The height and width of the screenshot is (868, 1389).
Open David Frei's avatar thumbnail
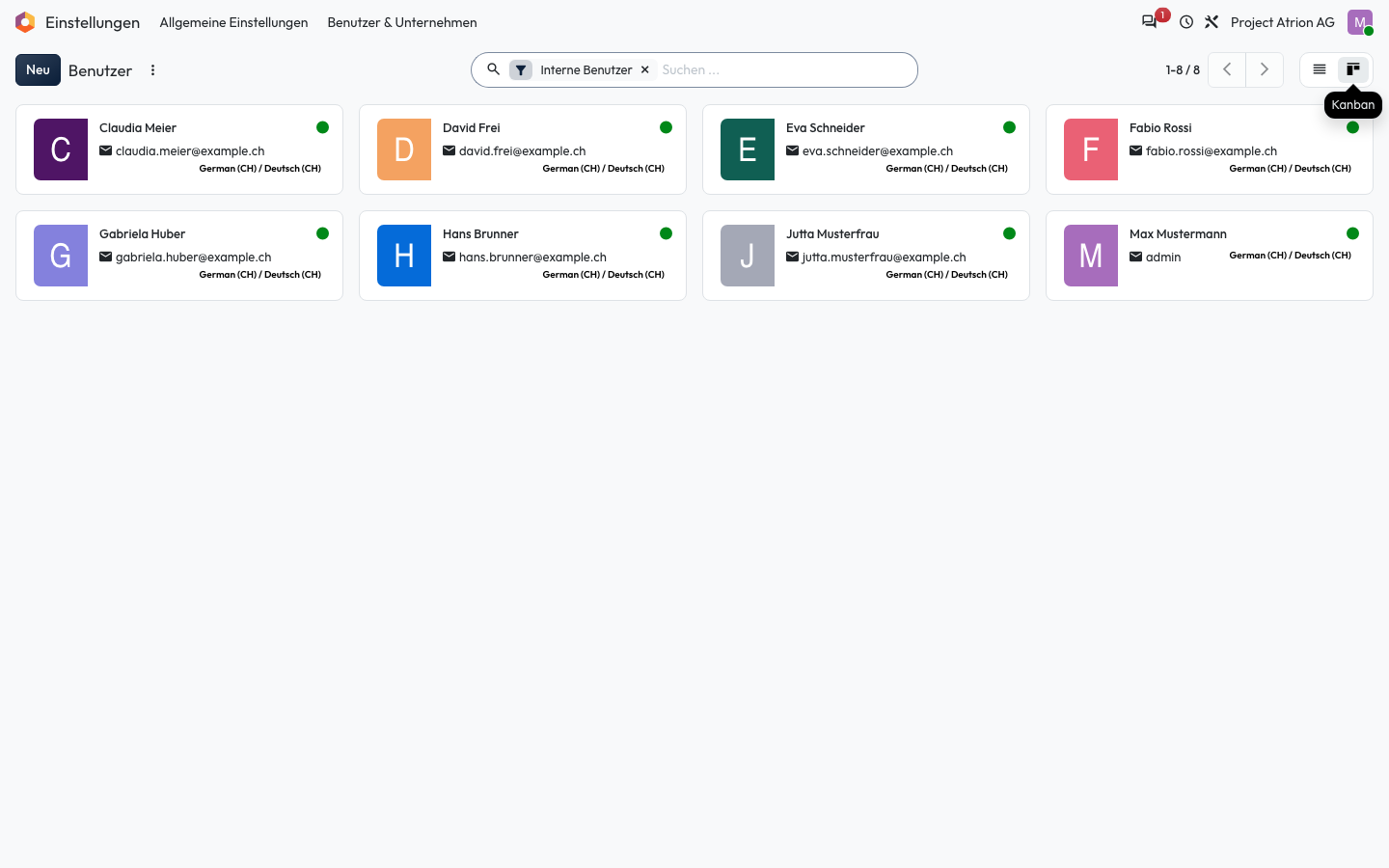[x=404, y=149]
